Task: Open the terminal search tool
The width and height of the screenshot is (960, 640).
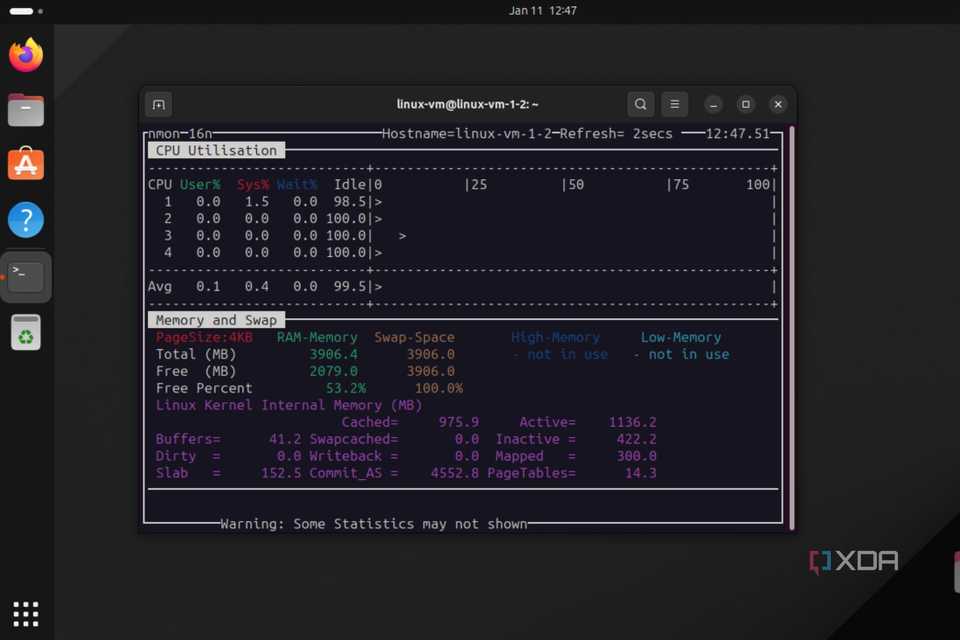Action: 640,104
